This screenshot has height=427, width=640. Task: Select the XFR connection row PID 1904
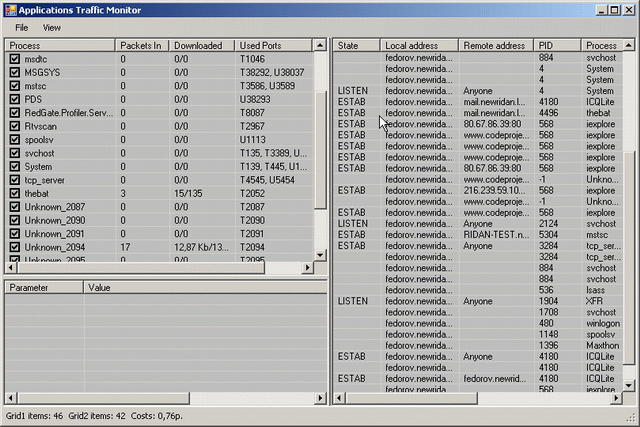point(478,301)
